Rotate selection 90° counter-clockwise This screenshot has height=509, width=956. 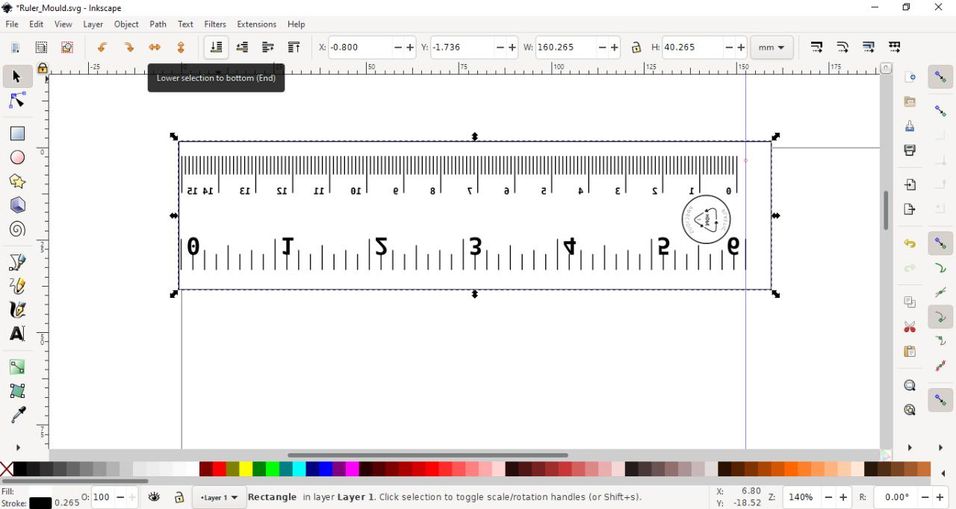click(102, 47)
